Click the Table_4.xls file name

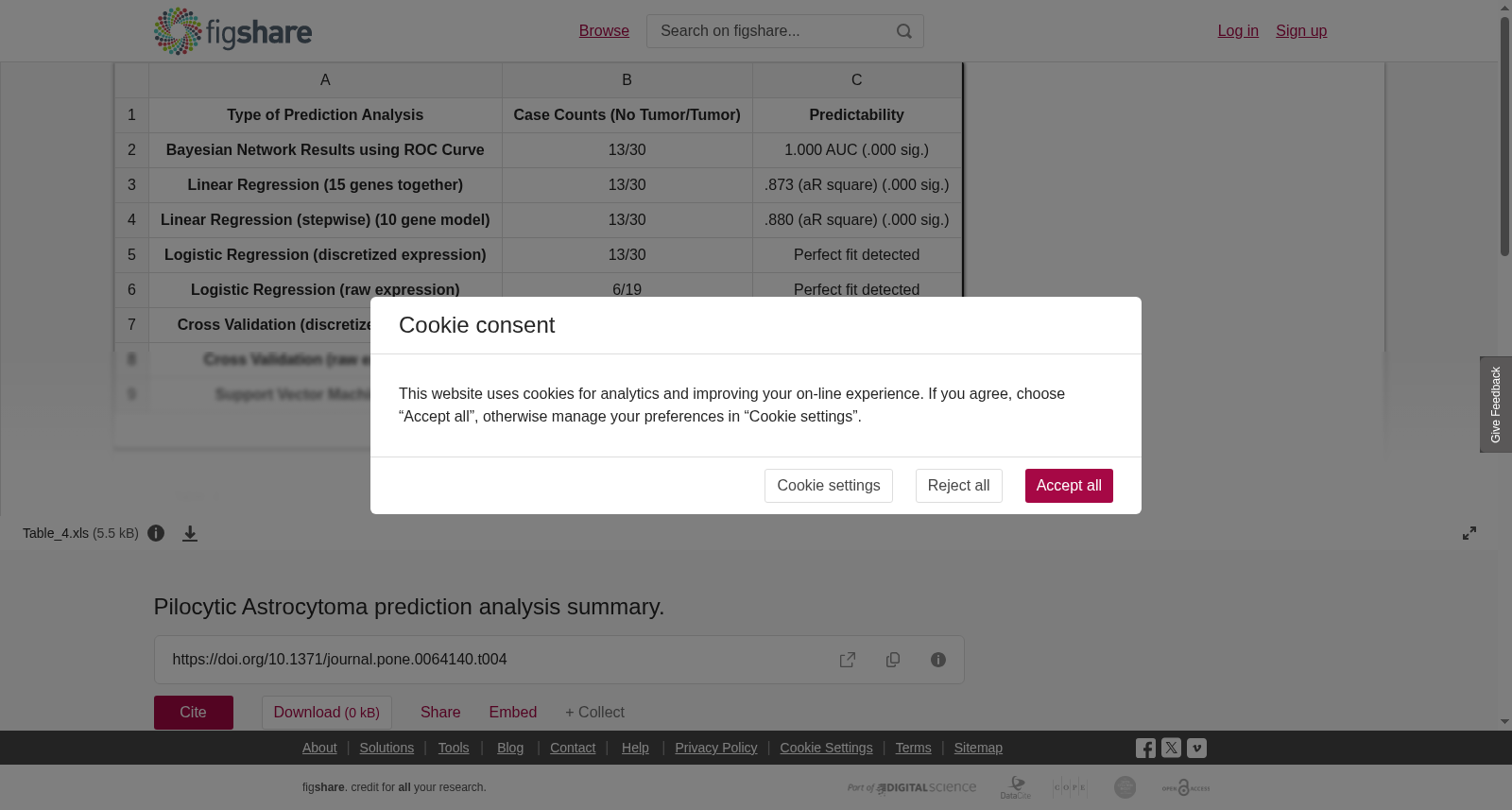56,533
